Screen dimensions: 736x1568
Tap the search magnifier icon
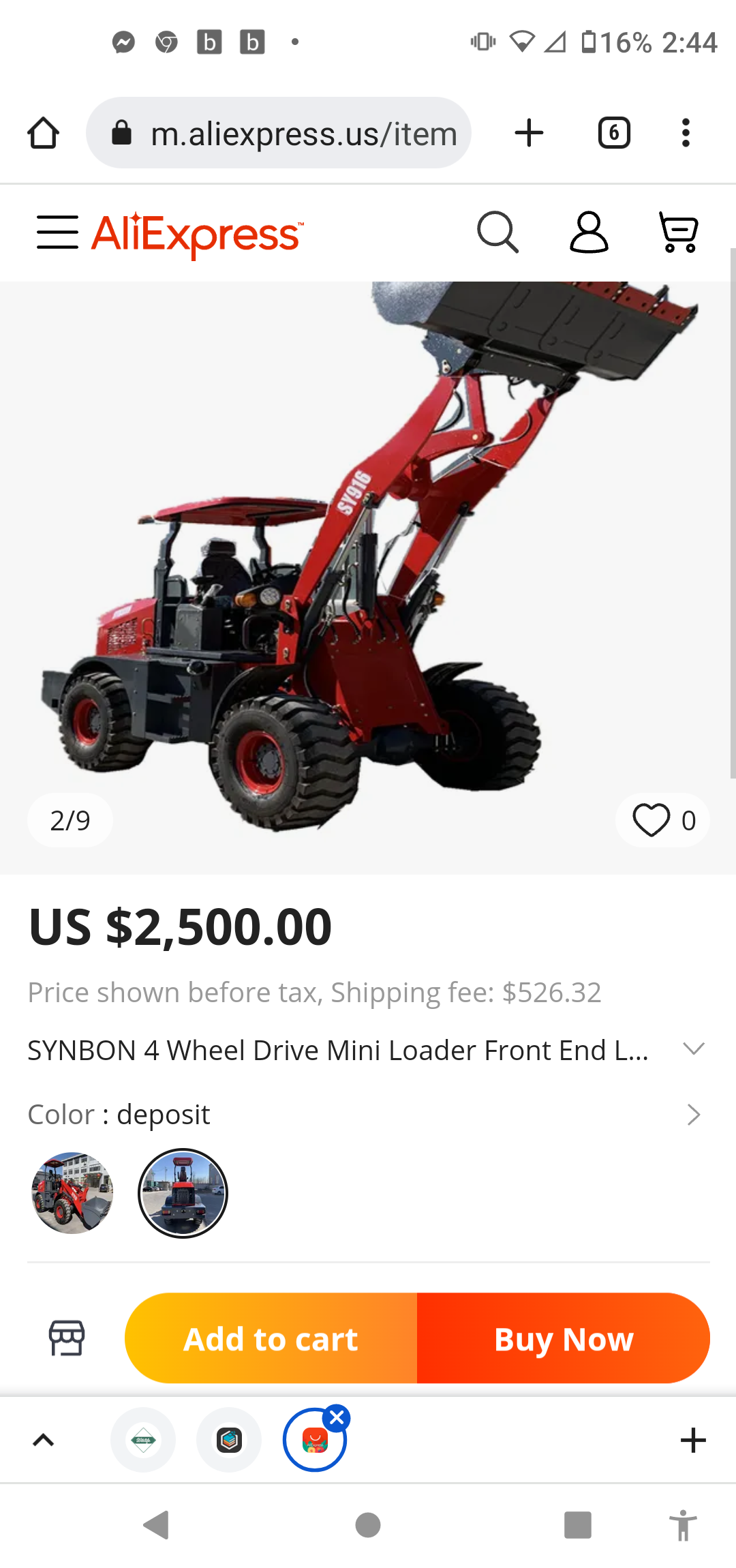[497, 232]
